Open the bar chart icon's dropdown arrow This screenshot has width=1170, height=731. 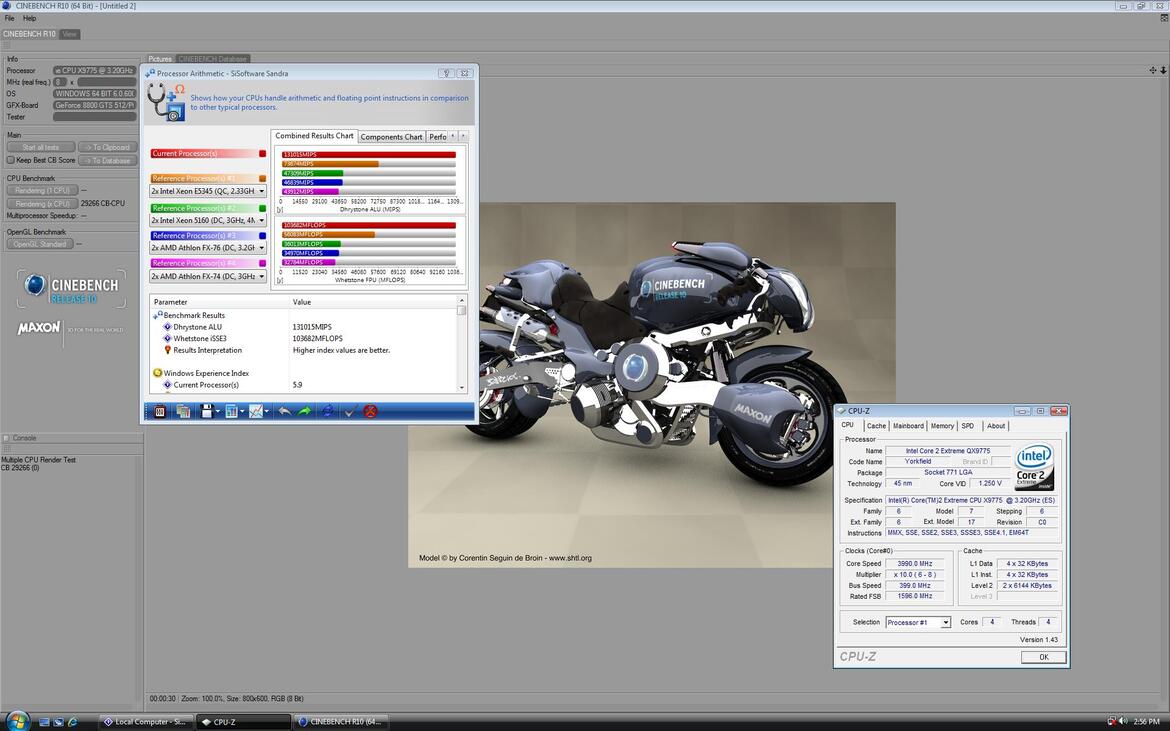tap(242, 412)
